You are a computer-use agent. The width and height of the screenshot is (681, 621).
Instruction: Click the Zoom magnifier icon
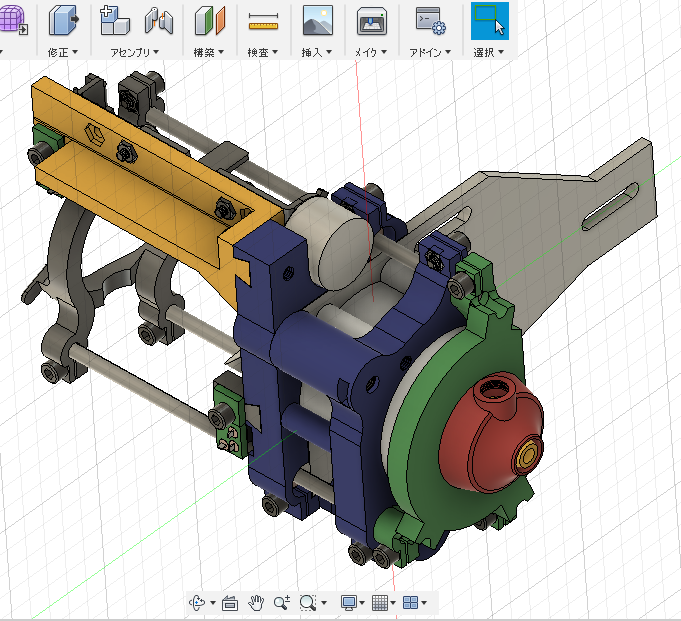(x=281, y=603)
